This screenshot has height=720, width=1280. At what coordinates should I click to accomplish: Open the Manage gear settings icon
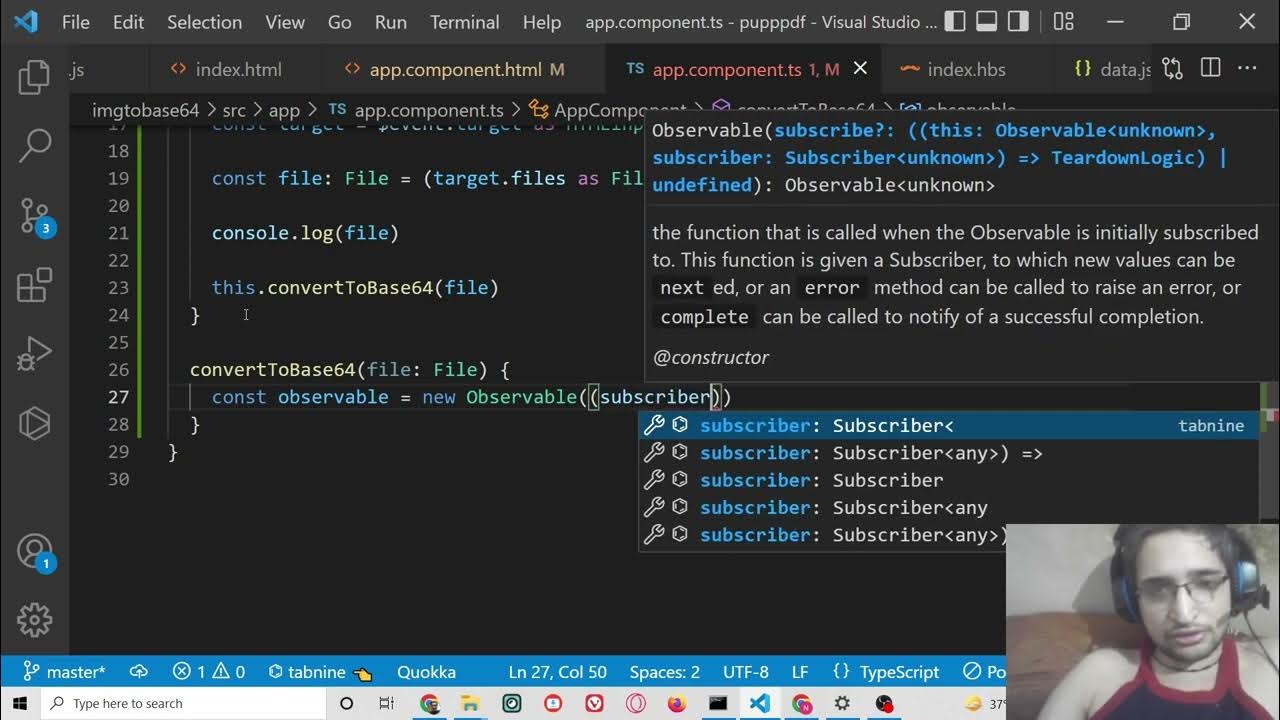(34, 619)
